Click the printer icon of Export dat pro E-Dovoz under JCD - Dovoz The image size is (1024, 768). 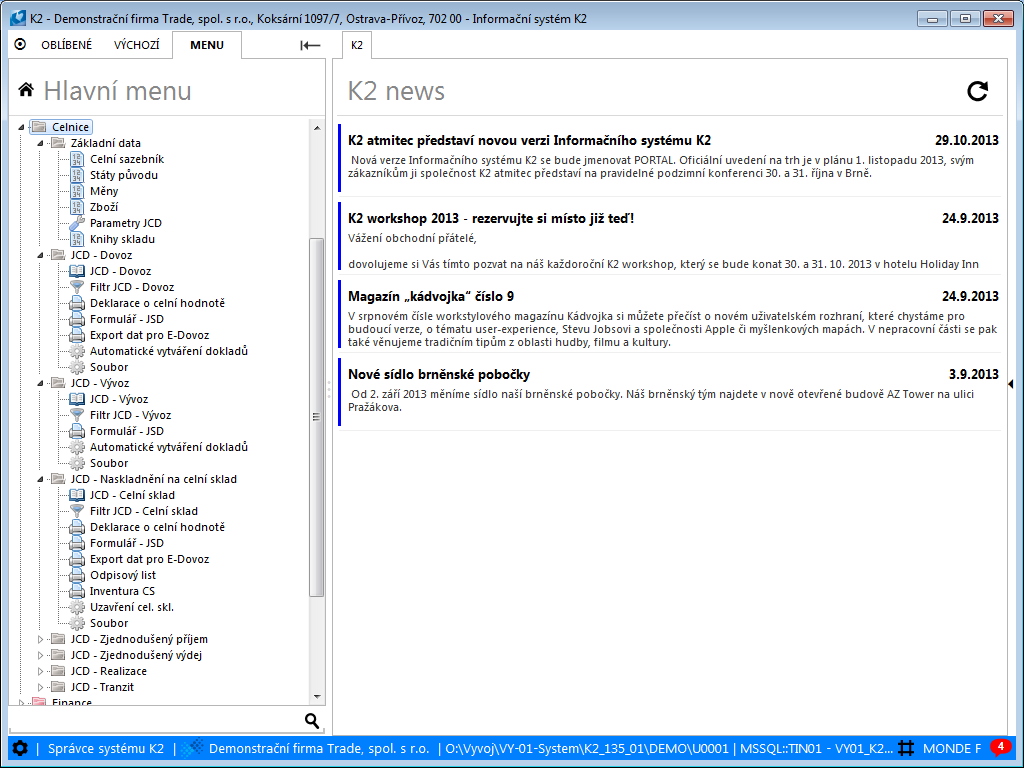point(77,335)
